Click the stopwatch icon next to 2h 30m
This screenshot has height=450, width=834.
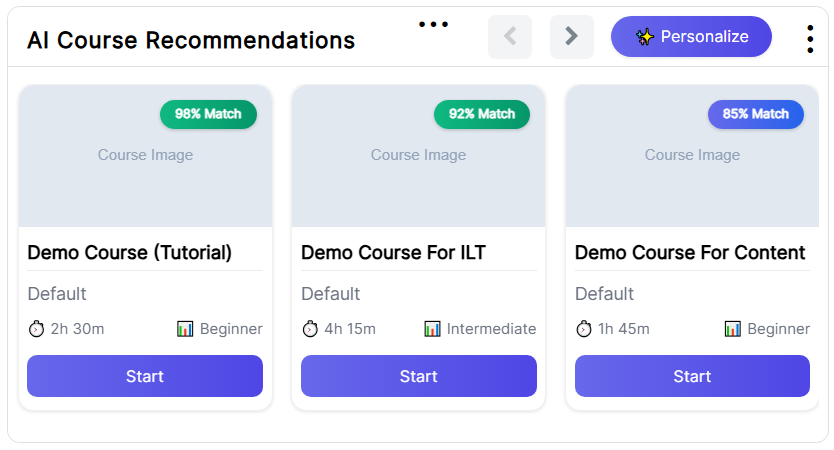pos(36,329)
